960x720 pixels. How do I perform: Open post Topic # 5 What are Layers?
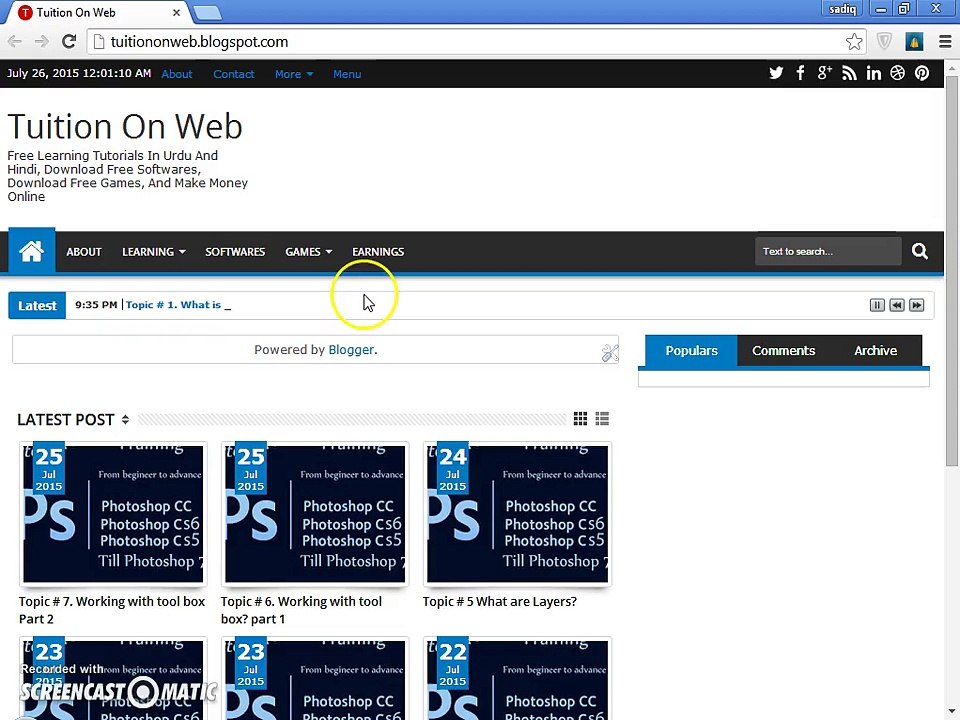[x=500, y=601]
